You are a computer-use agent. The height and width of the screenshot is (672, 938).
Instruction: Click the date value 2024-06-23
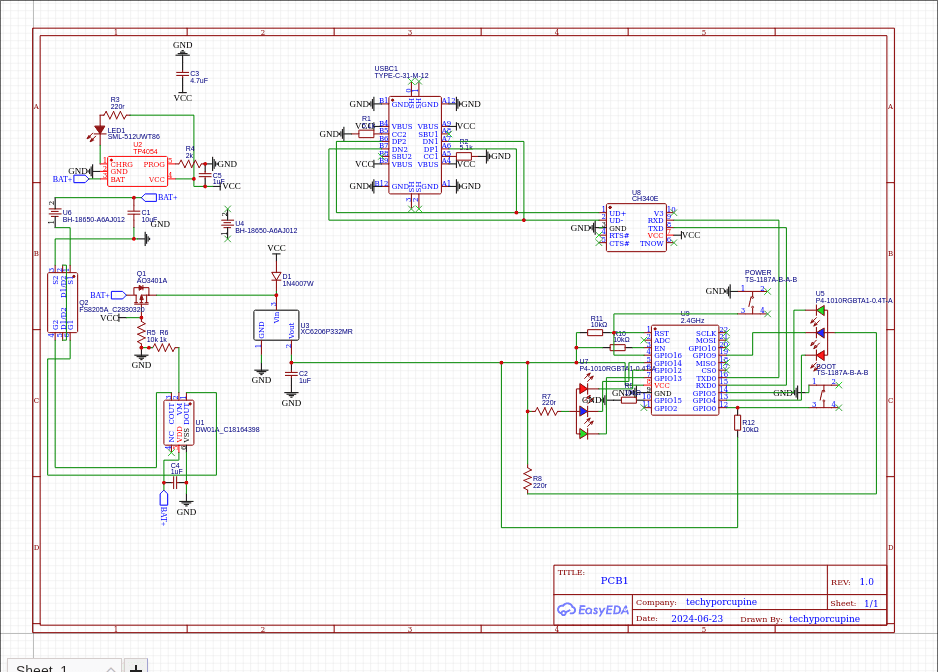(x=696, y=619)
